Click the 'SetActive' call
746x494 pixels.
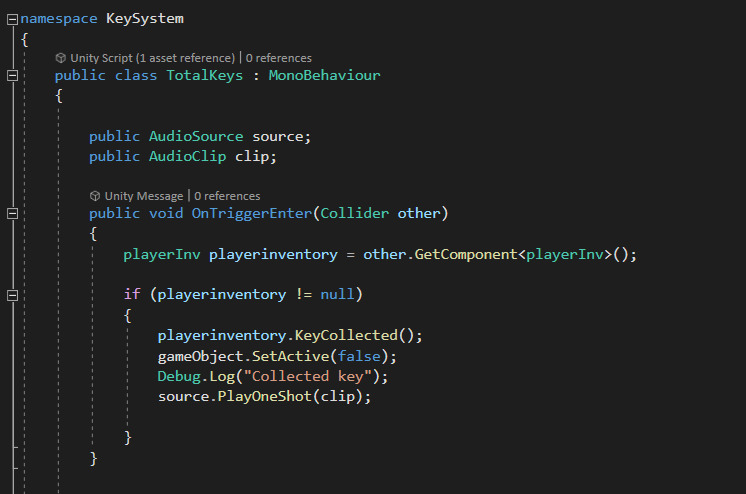(290, 356)
